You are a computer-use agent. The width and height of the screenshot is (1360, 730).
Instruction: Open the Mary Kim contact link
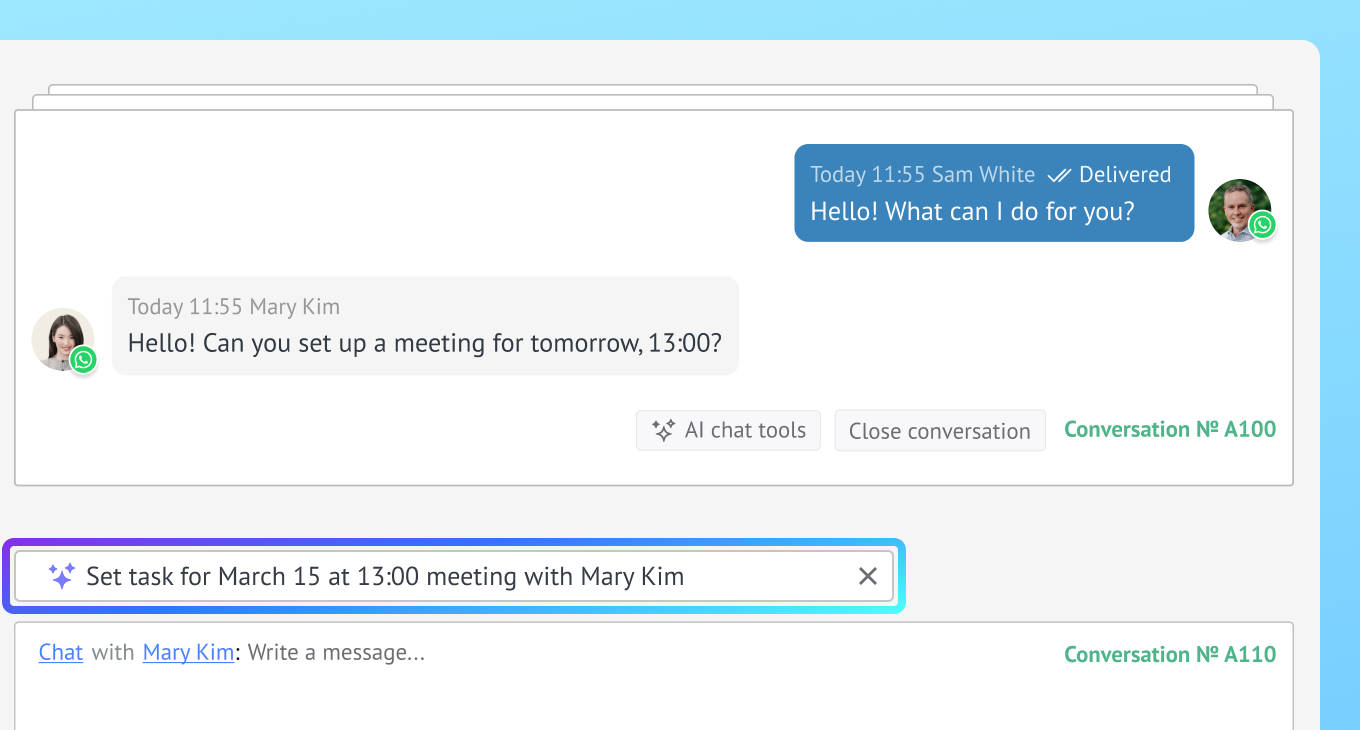pyautogui.click(x=189, y=653)
